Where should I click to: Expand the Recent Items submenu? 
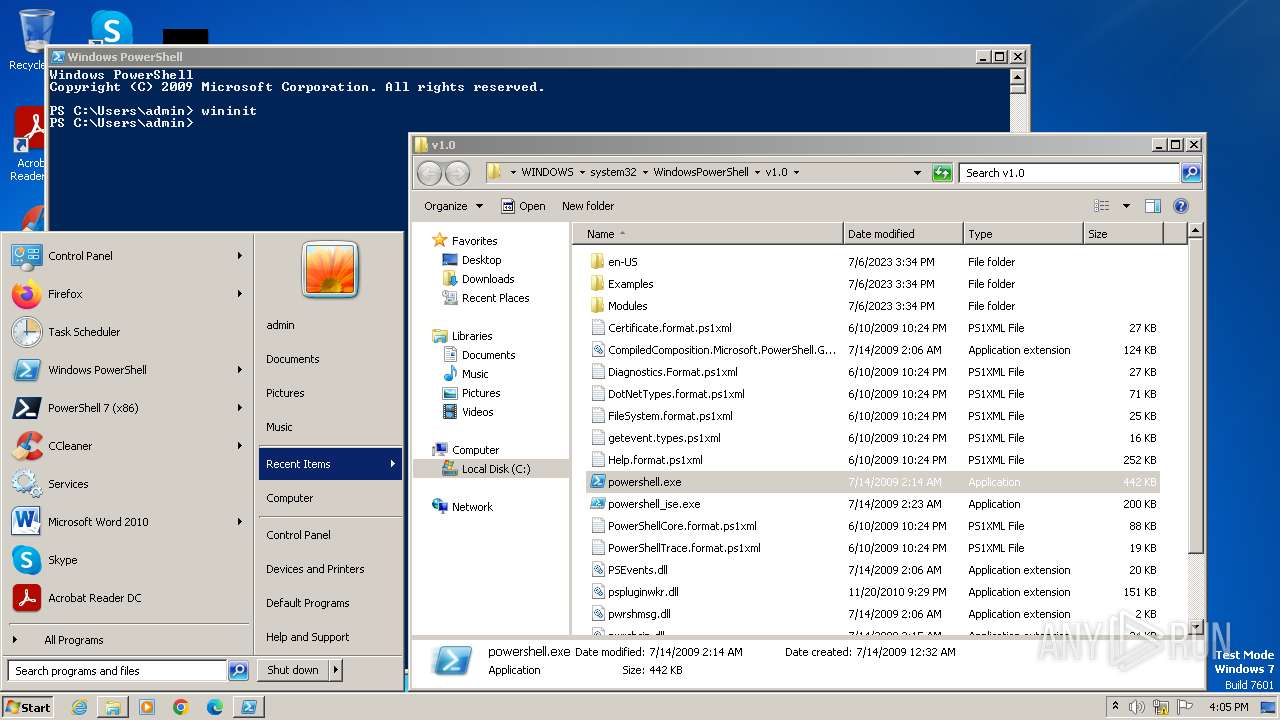tap(330, 464)
